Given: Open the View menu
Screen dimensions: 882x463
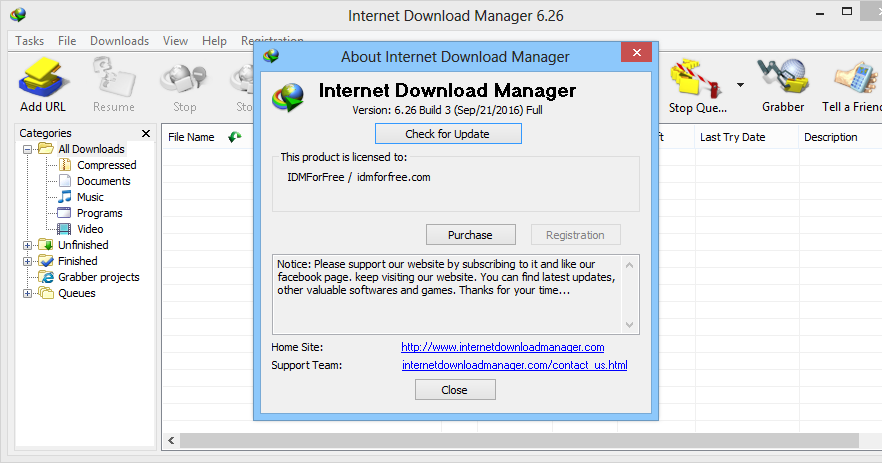Looking at the screenshot, I should point(175,41).
